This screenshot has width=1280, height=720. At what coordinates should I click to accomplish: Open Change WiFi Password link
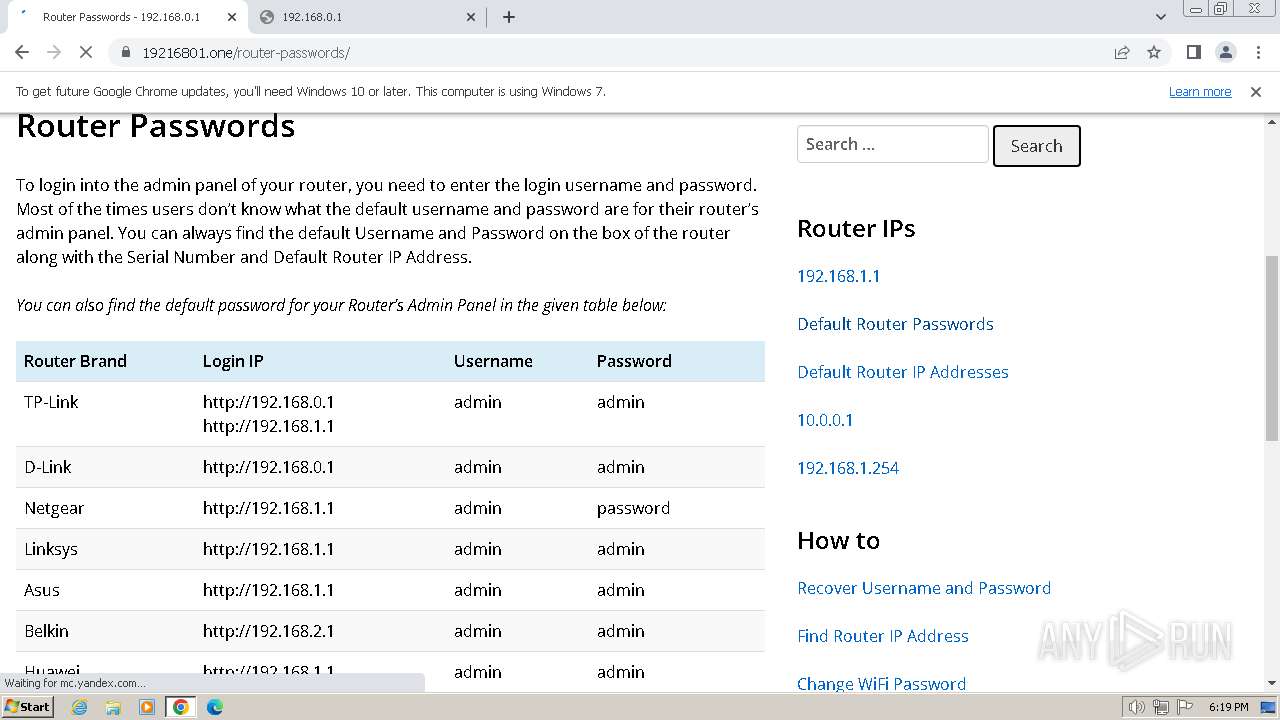881,684
